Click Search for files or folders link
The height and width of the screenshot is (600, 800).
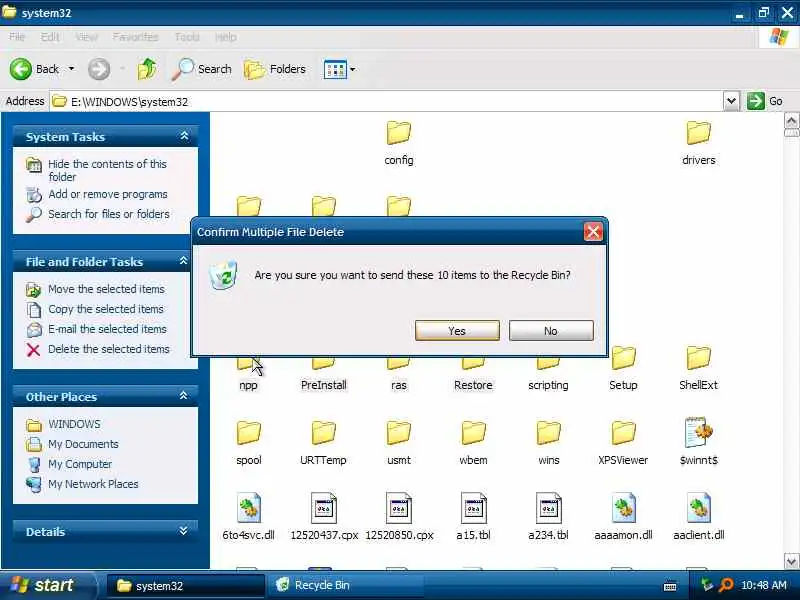[109, 214]
